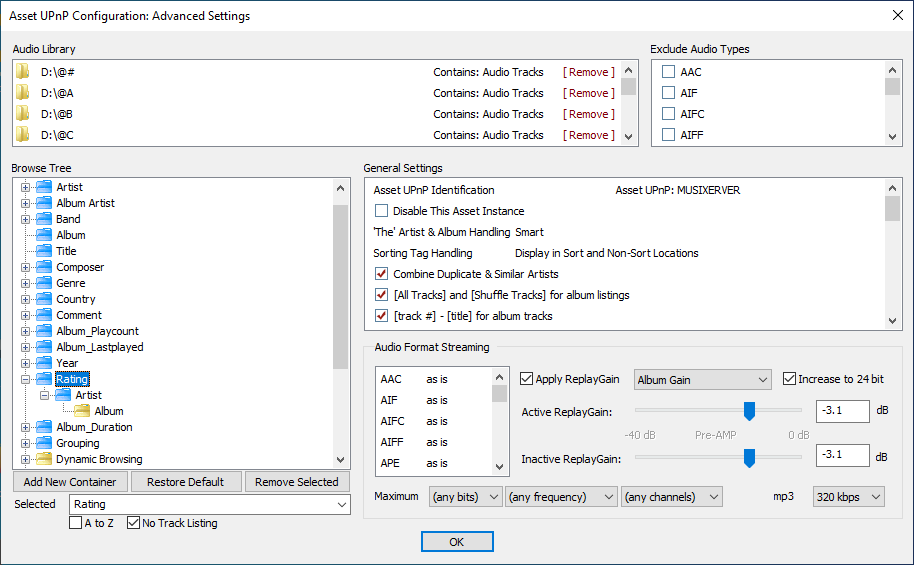Select the AIFC as is streaming row
The width and height of the screenshot is (914, 565).
[x=434, y=421]
